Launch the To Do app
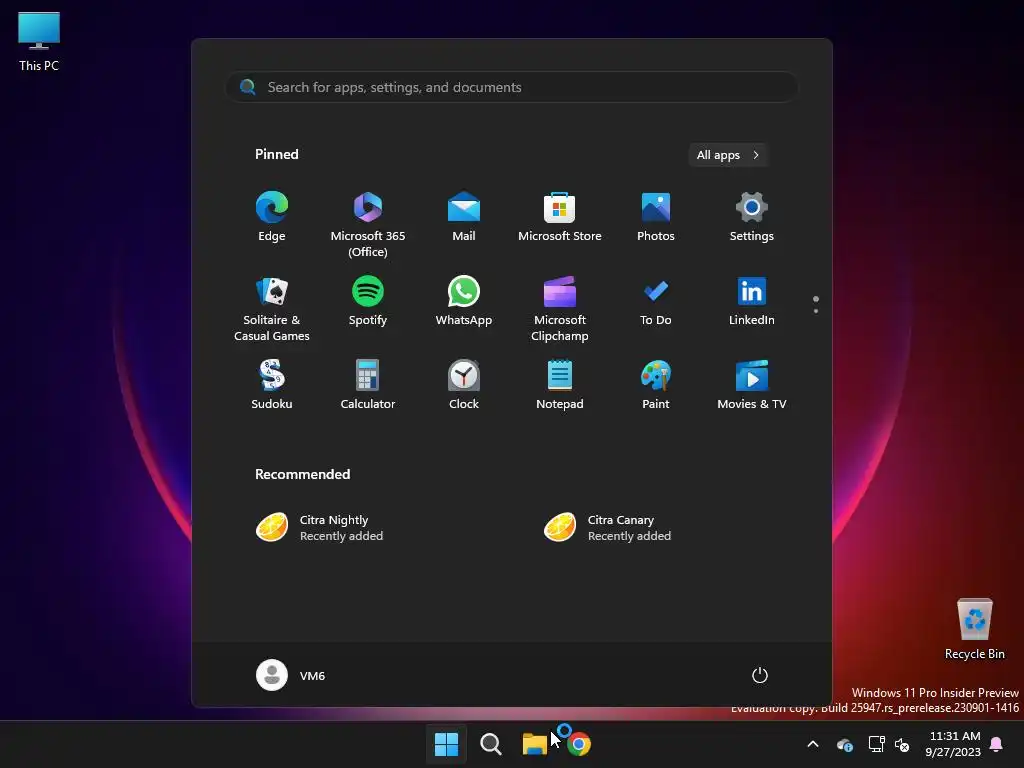 click(x=656, y=301)
